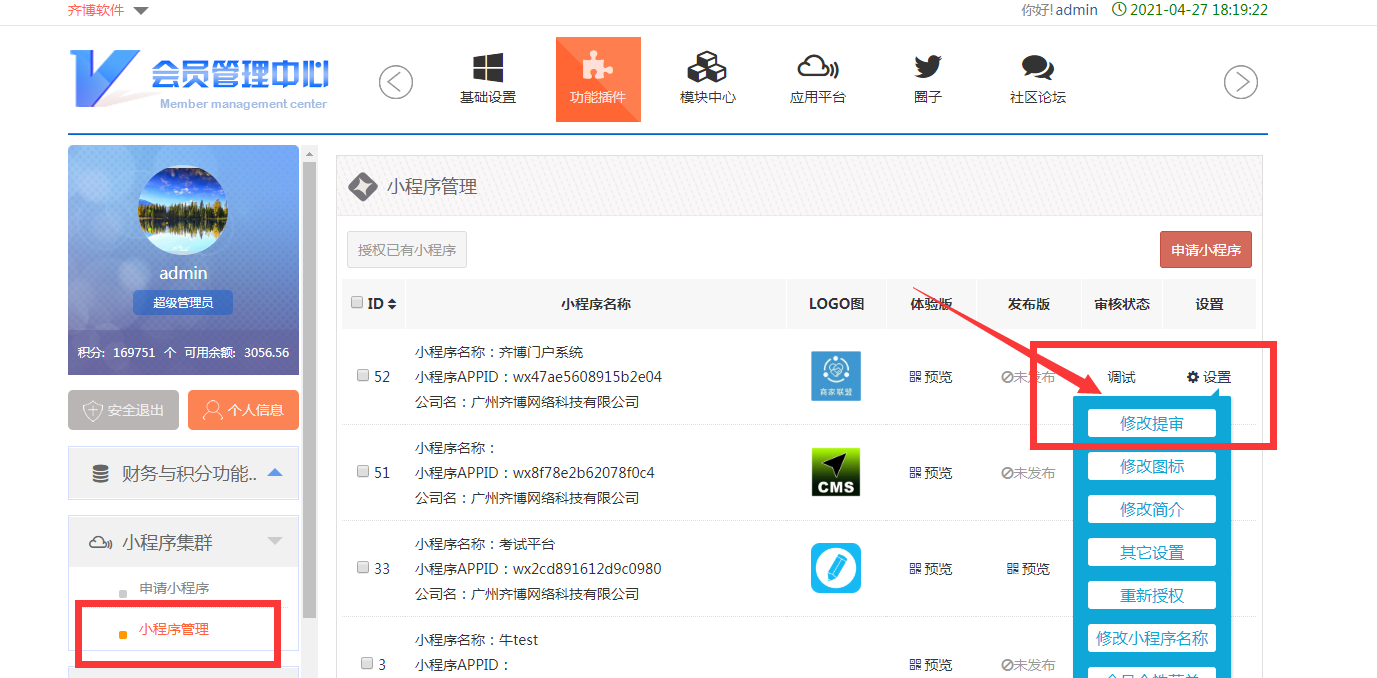Click the left arrow carousel icon
The height and width of the screenshot is (678, 1377).
point(396,82)
